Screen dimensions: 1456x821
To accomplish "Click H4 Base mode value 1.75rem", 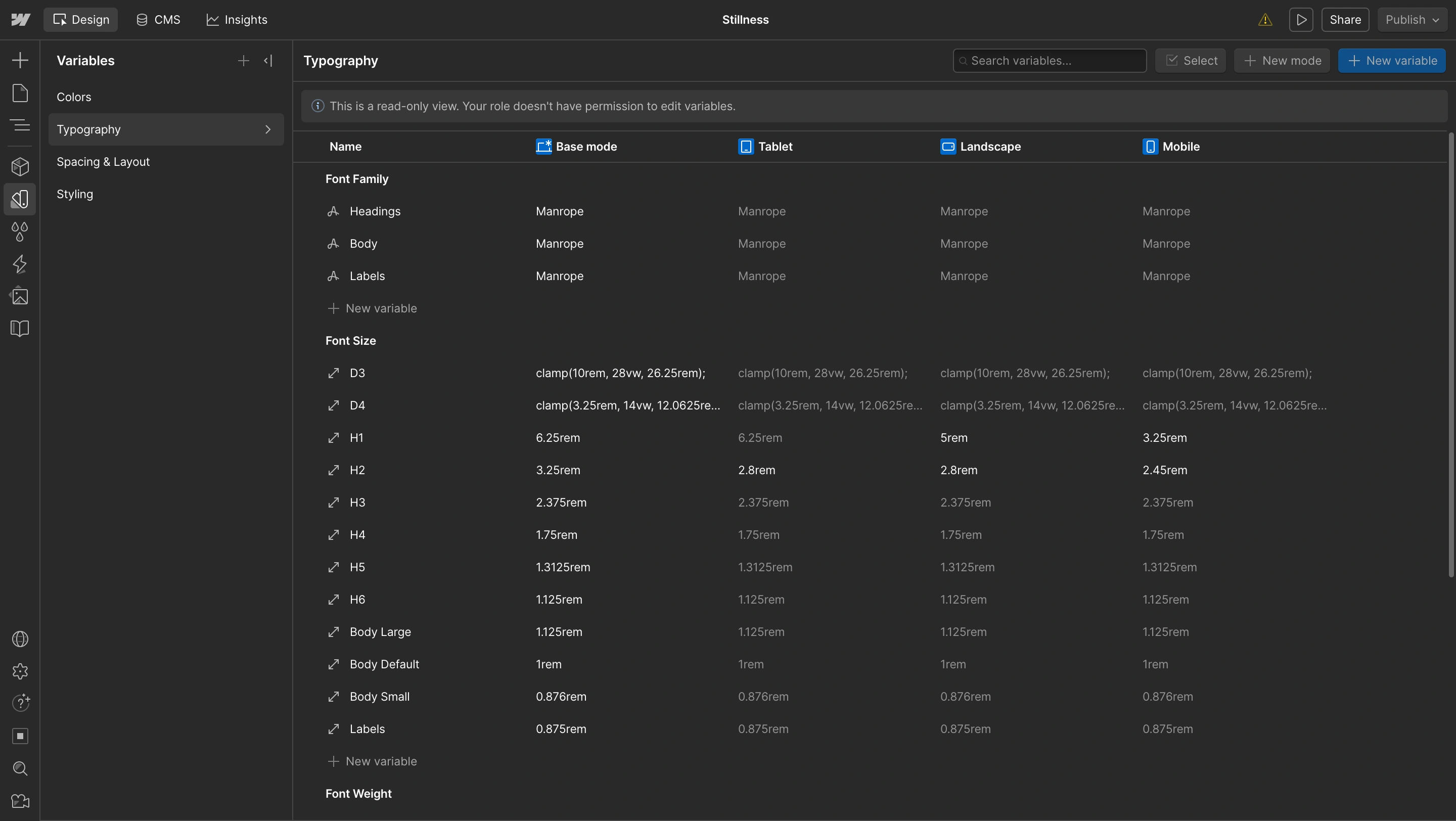I will pyautogui.click(x=556, y=535).
